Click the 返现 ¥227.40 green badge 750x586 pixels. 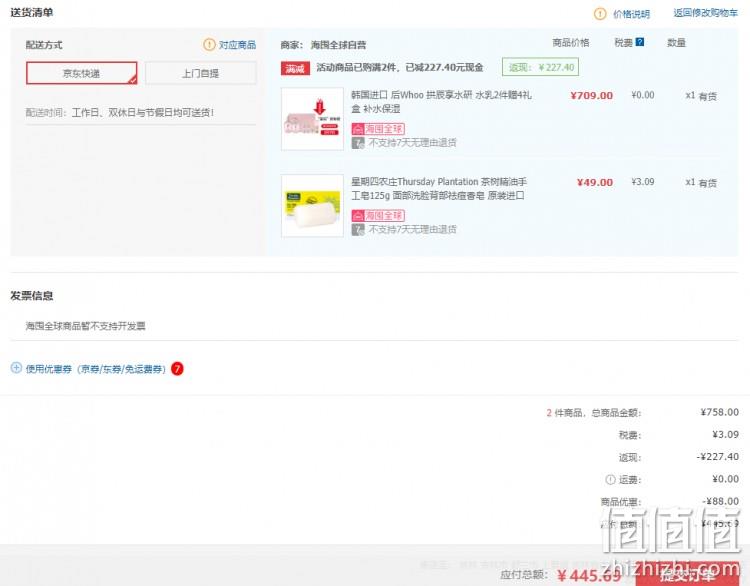[x=540, y=67]
